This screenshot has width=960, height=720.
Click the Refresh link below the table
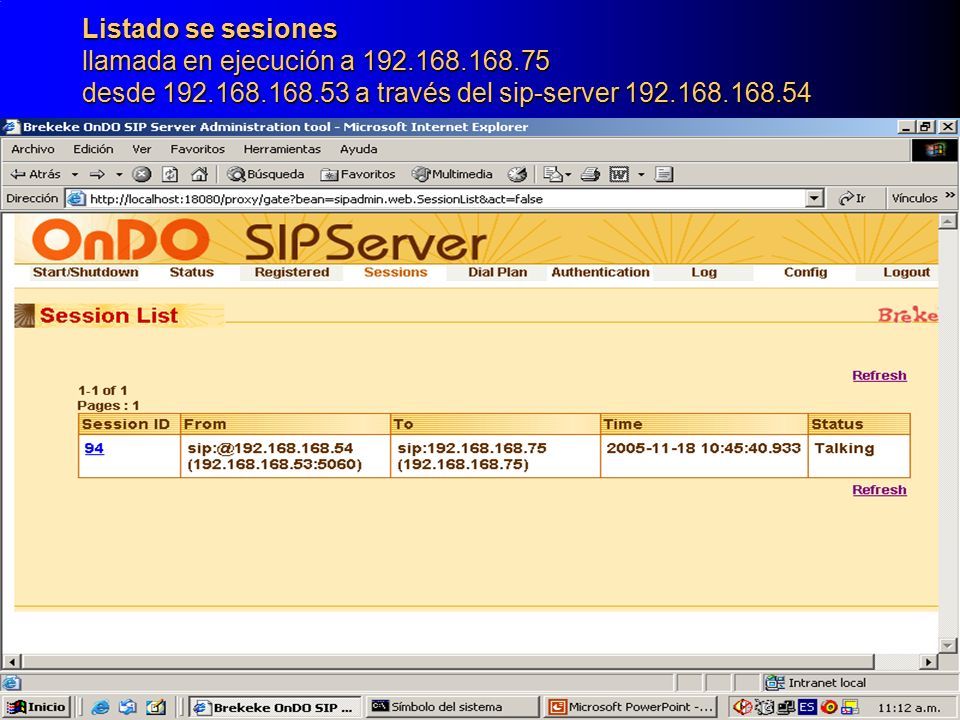(879, 490)
